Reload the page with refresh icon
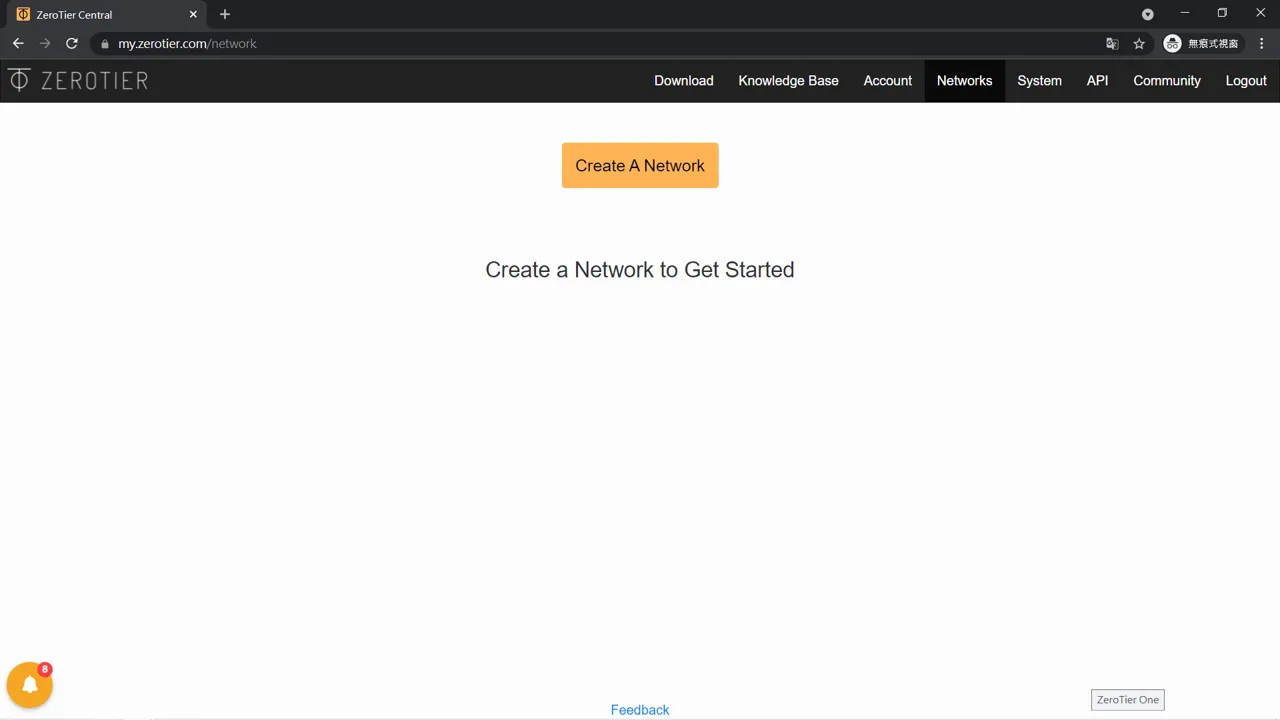This screenshot has height=720, width=1280. [72, 44]
